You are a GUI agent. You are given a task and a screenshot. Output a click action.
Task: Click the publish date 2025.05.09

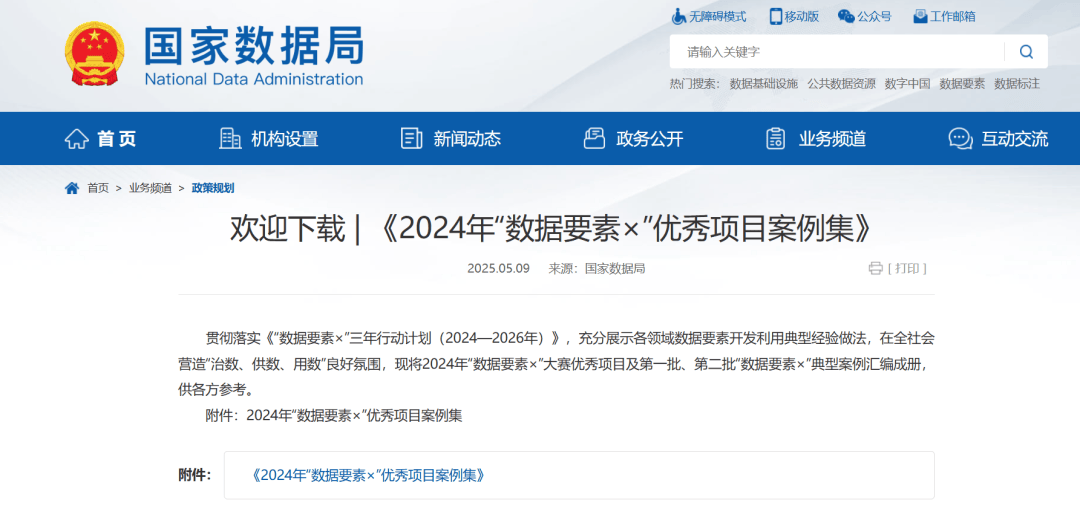tap(498, 269)
